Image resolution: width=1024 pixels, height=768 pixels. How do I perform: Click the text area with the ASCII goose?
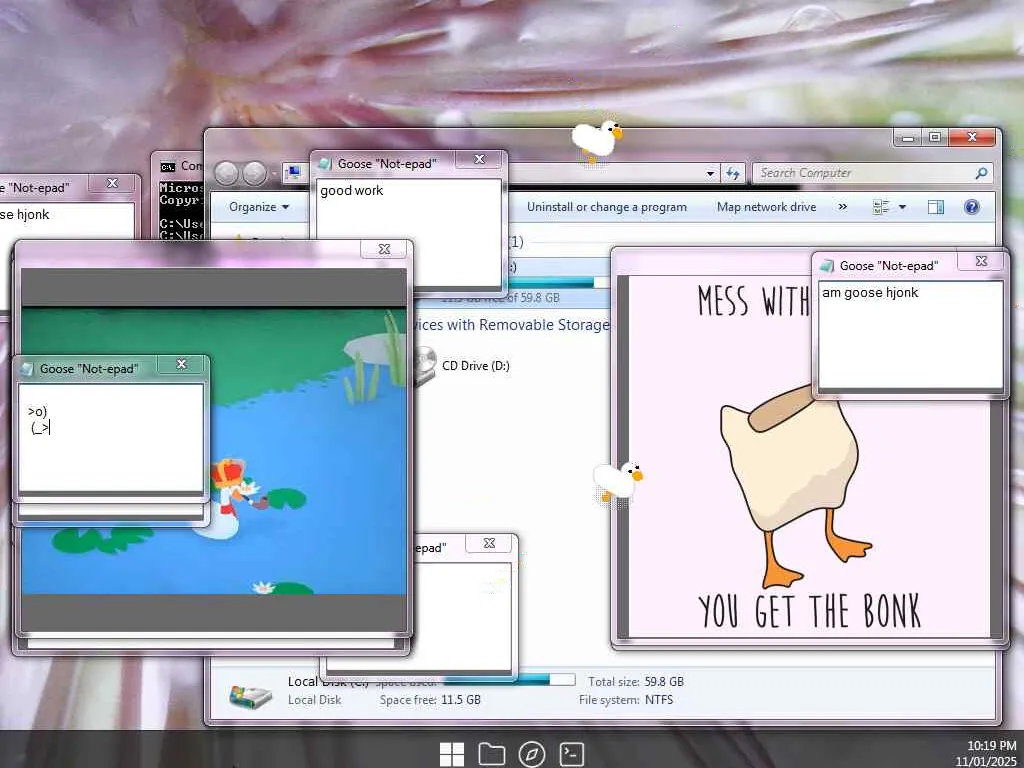111,437
